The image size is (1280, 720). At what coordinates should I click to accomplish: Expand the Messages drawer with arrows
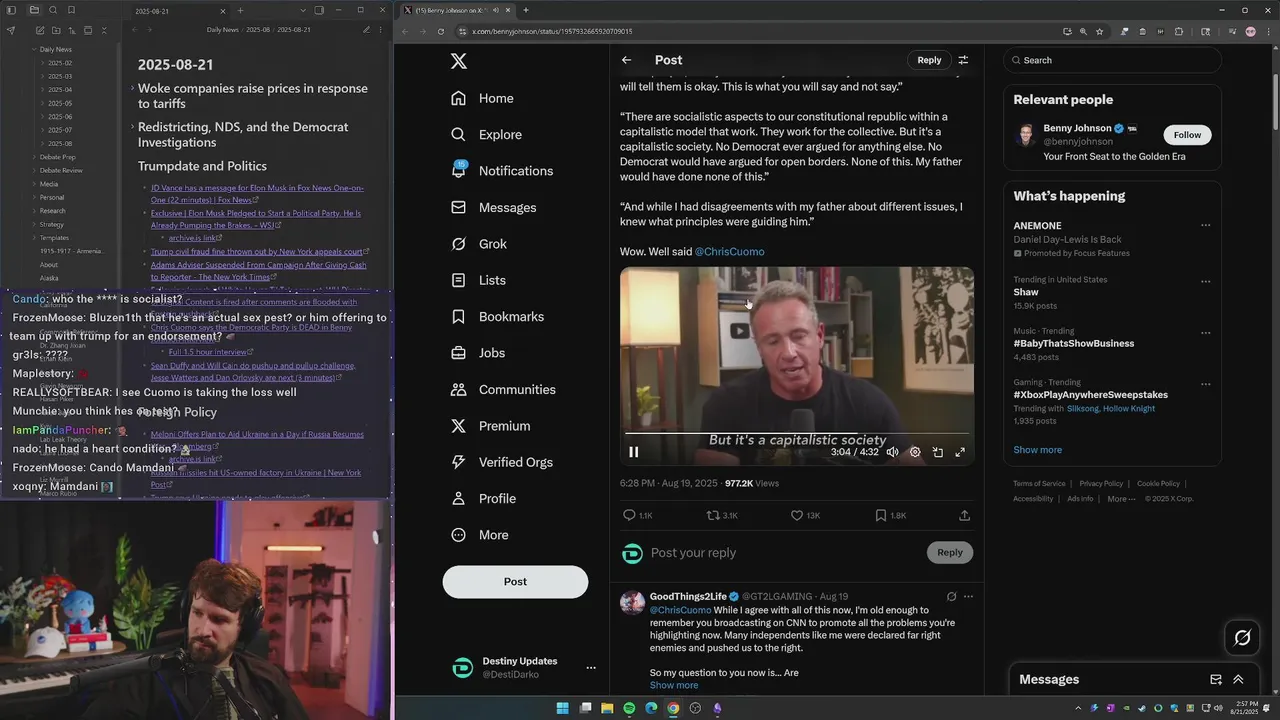pyautogui.click(x=1238, y=679)
